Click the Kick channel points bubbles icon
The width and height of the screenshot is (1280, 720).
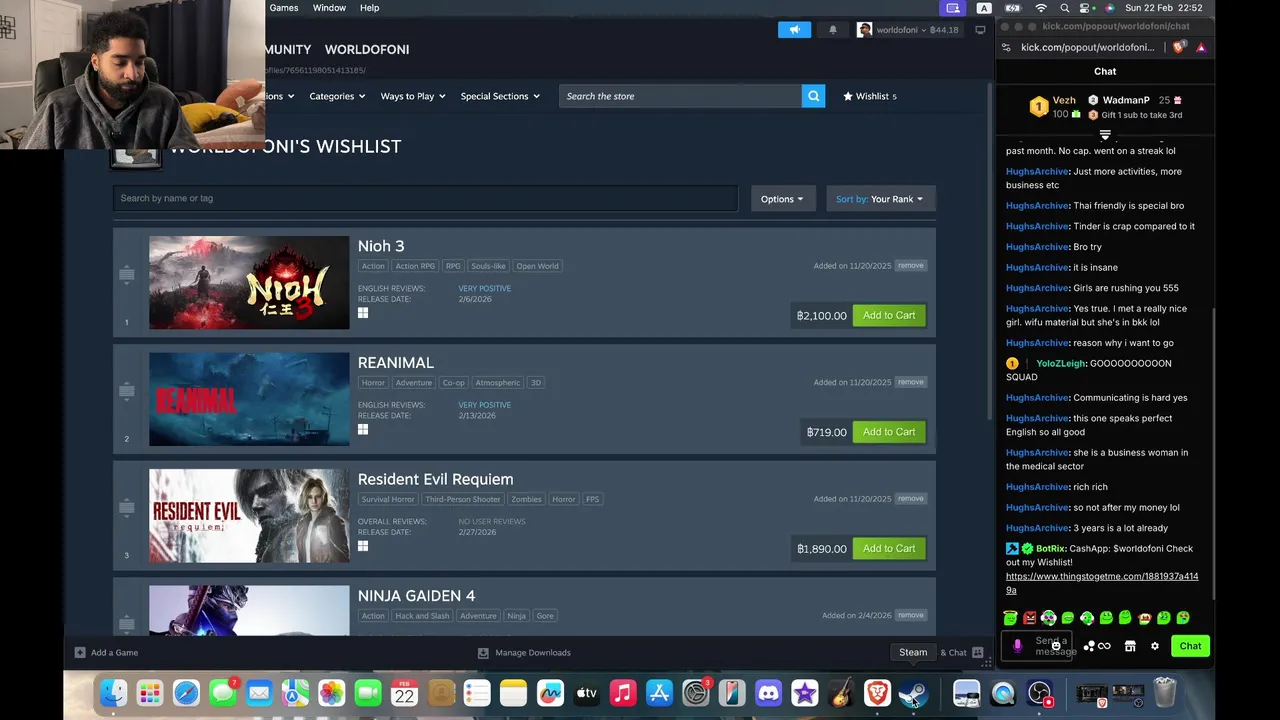1089,646
